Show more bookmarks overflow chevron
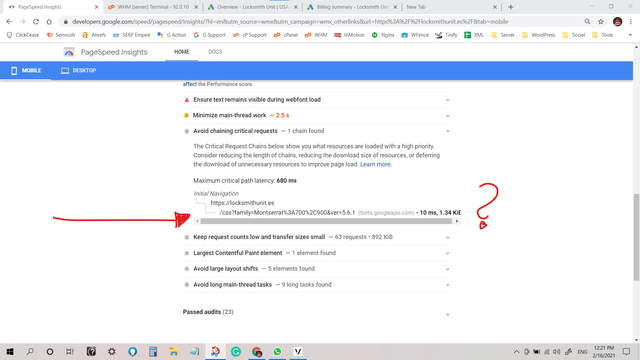 point(630,35)
